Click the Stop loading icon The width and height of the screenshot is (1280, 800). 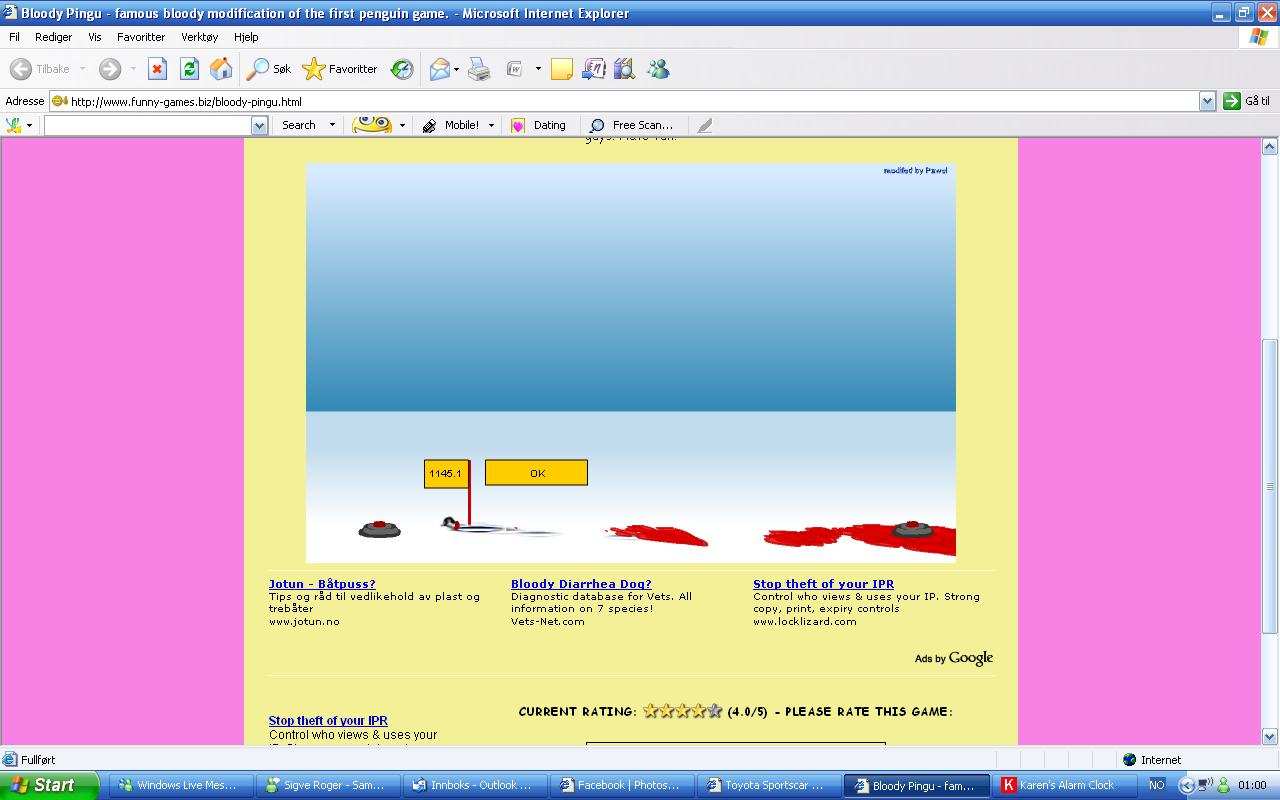point(157,69)
